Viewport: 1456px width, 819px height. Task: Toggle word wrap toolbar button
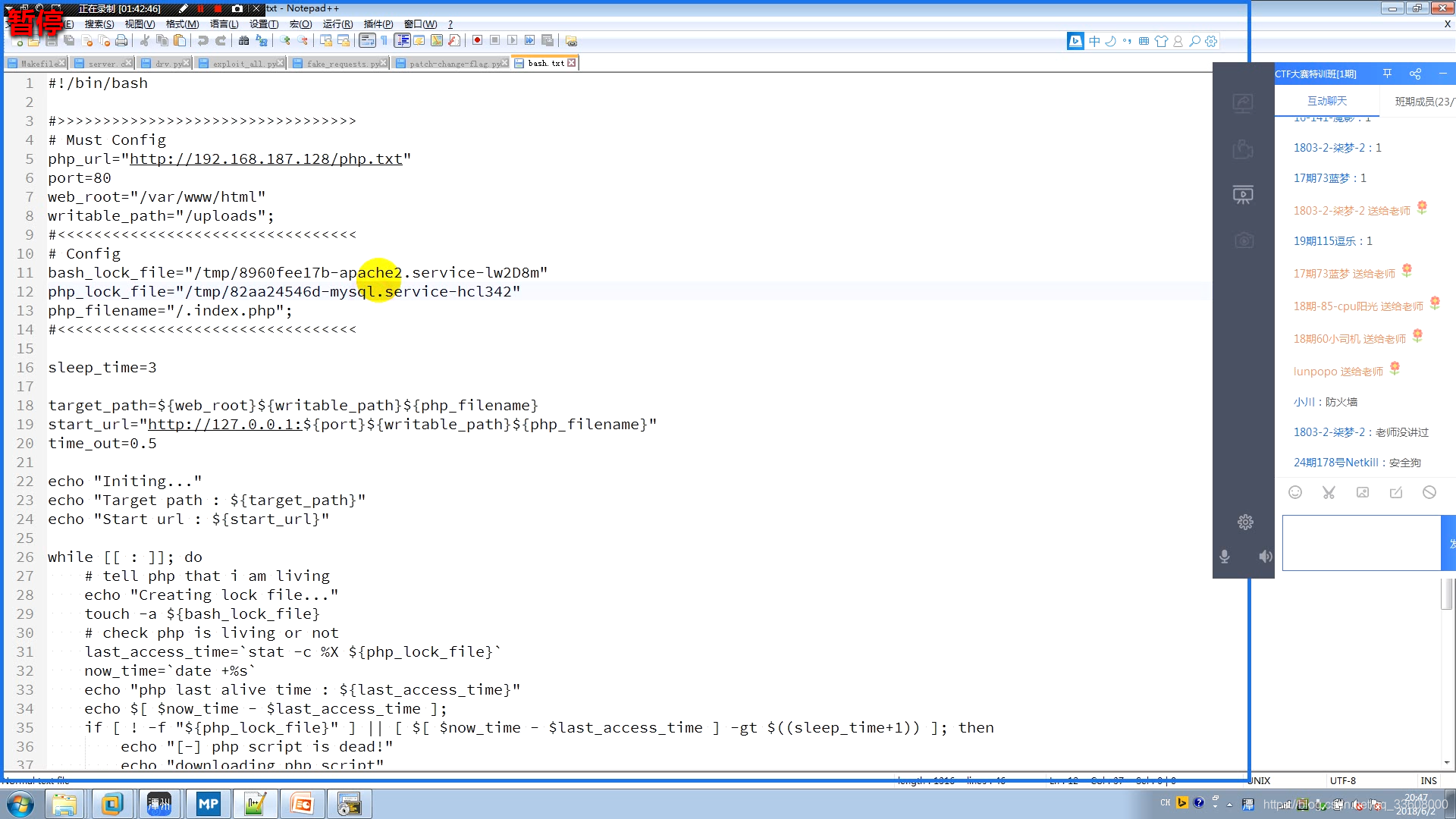pyautogui.click(x=367, y=41)
